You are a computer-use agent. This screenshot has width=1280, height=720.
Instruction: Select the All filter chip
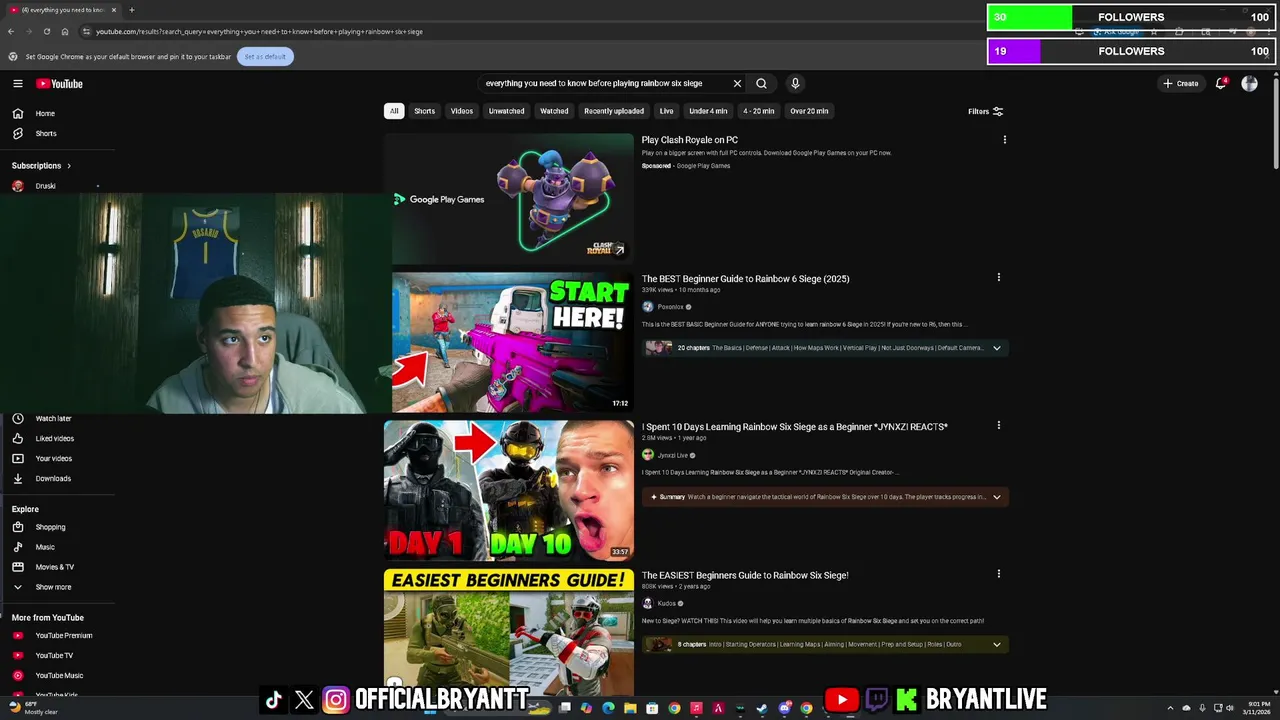(394, 111)
